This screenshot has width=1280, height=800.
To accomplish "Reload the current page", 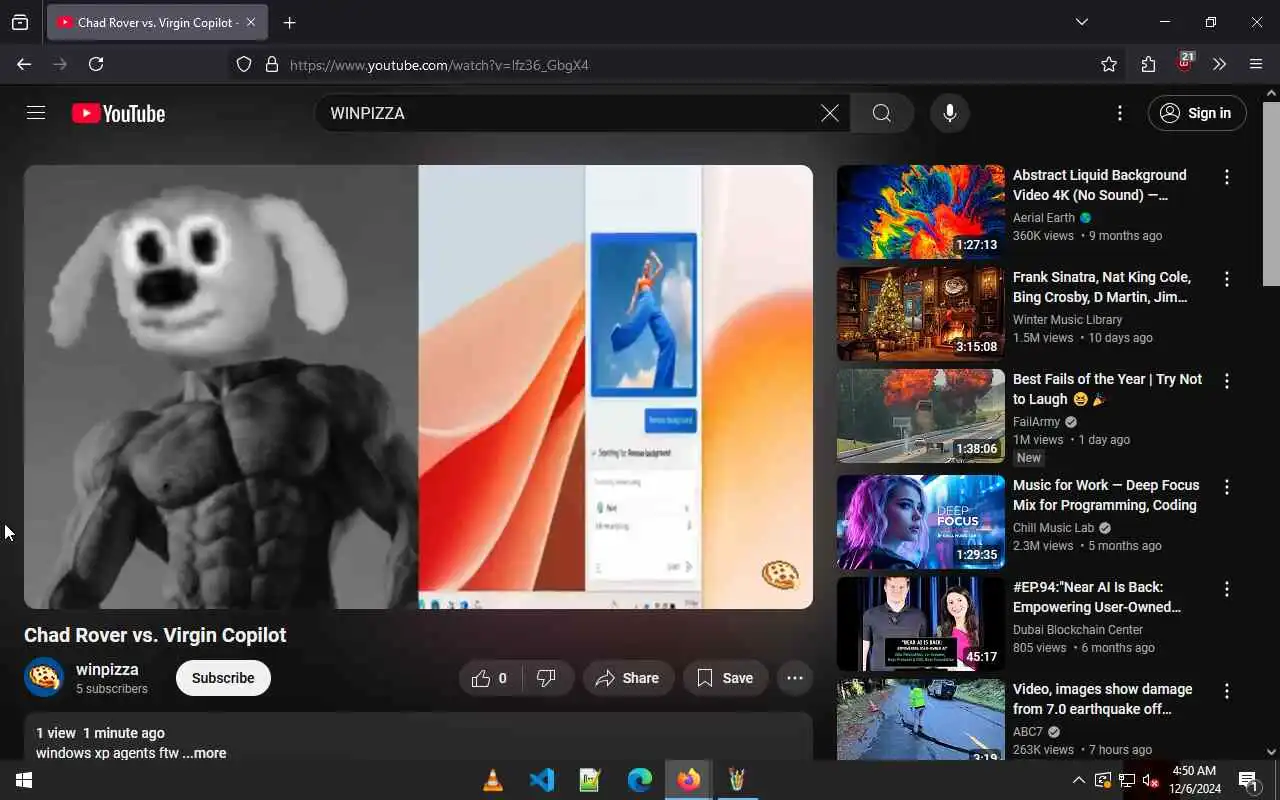I will click(96, 64).
